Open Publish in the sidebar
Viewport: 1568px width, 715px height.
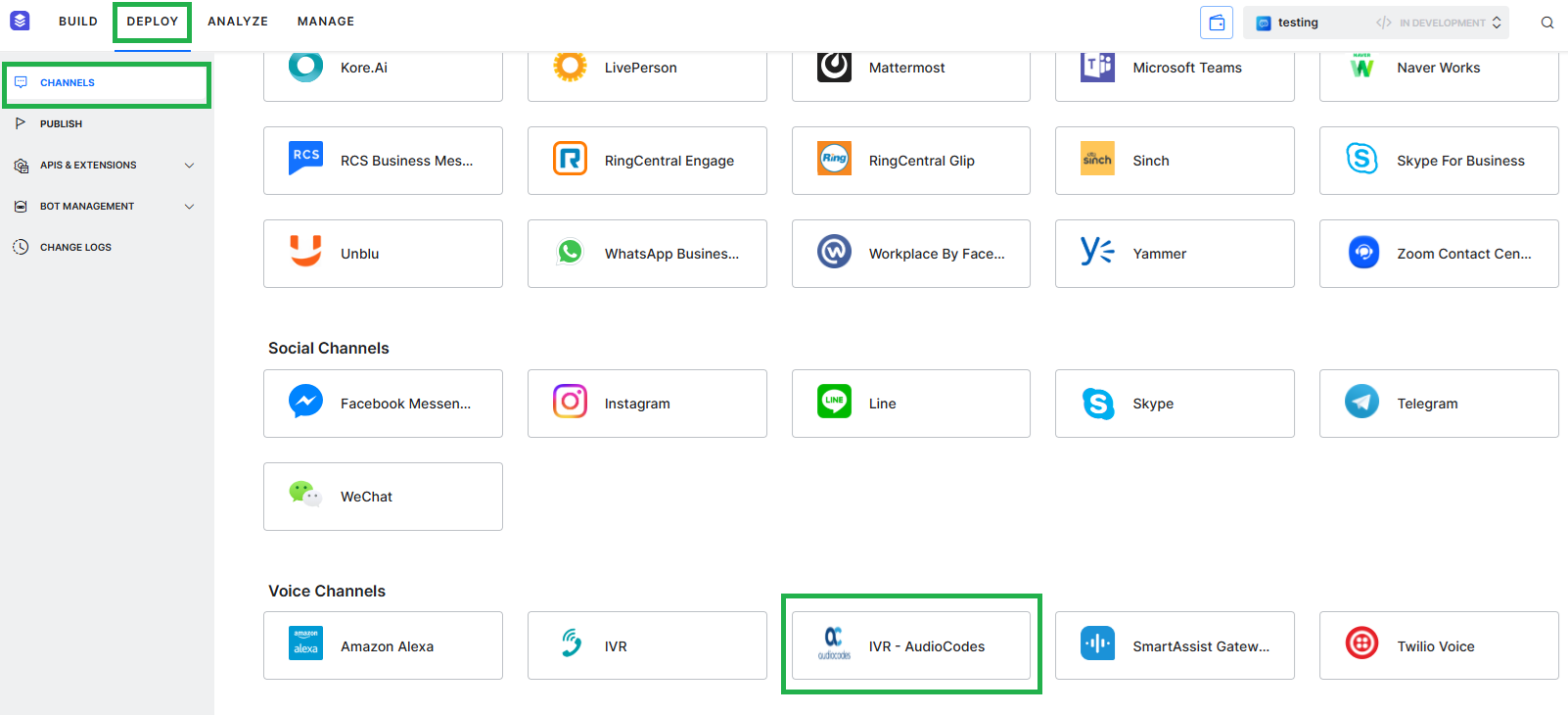(107, 124)
